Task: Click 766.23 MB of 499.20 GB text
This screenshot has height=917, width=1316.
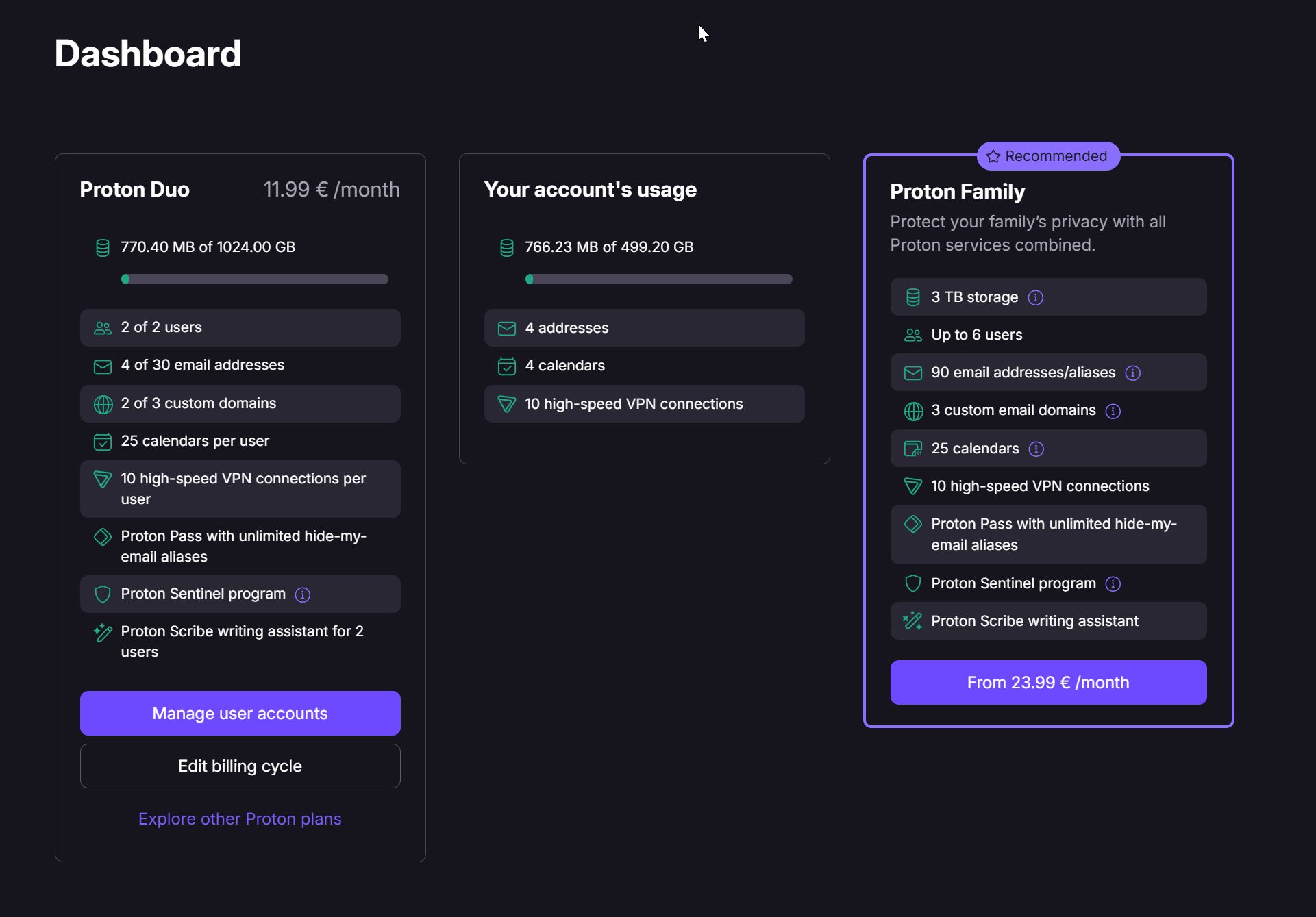Action: point(610,247)
